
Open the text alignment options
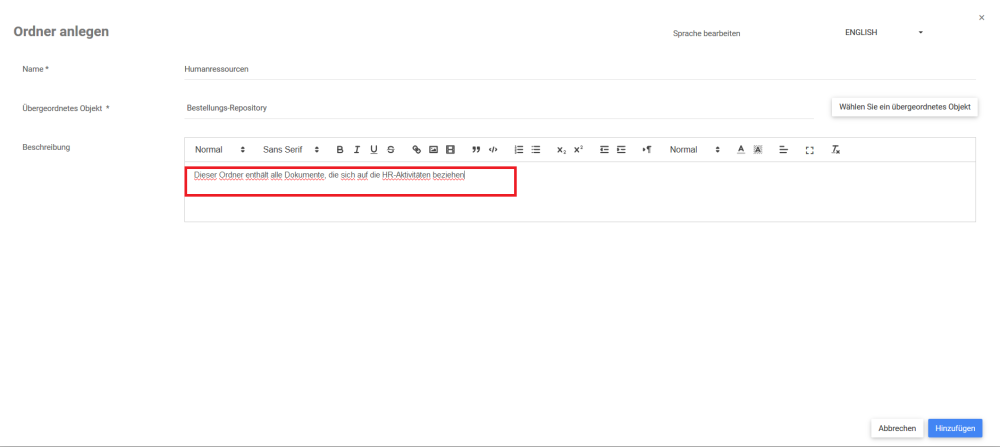click(784, 150)
